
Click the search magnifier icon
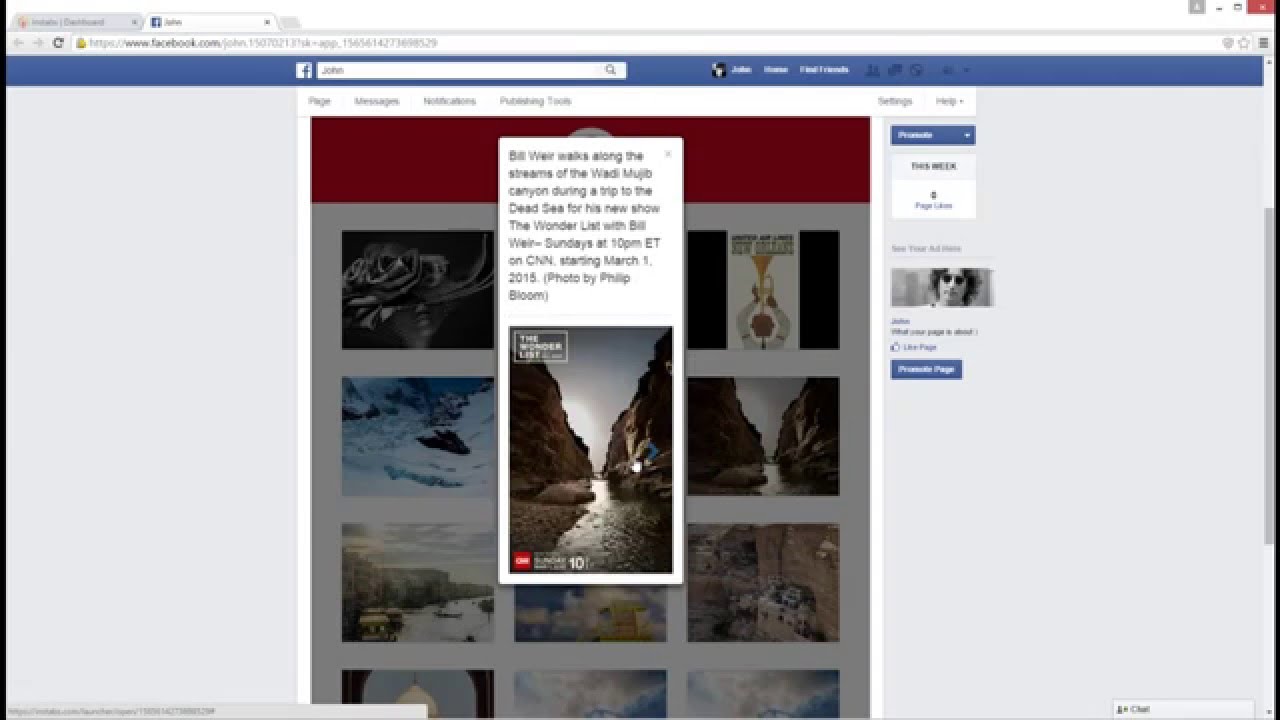[x=610, y=70]
